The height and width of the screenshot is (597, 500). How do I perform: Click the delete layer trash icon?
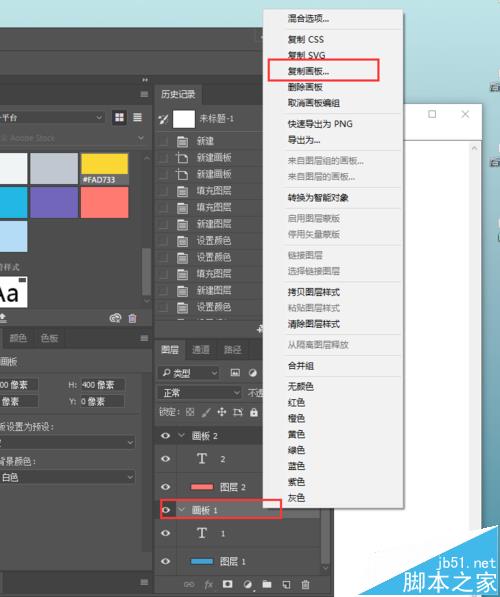point(305,584)
